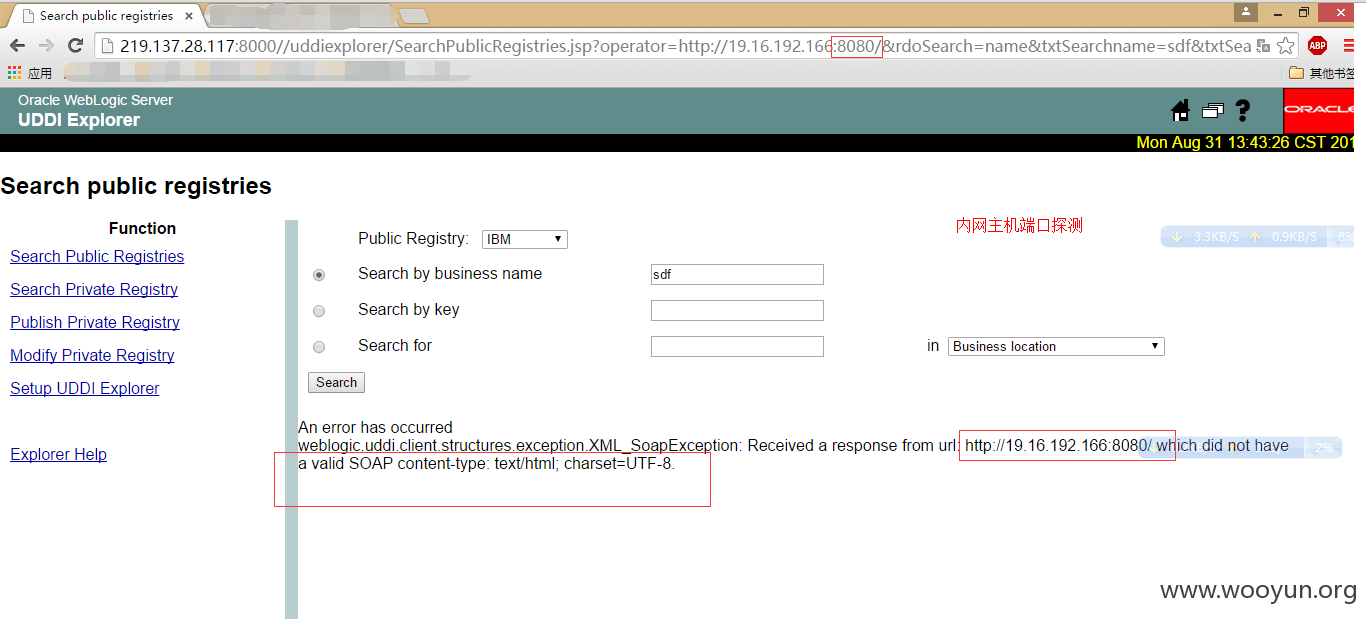Click the Function sidebar heading
This screenshot has height=619, width=1366.
[142, 228]
